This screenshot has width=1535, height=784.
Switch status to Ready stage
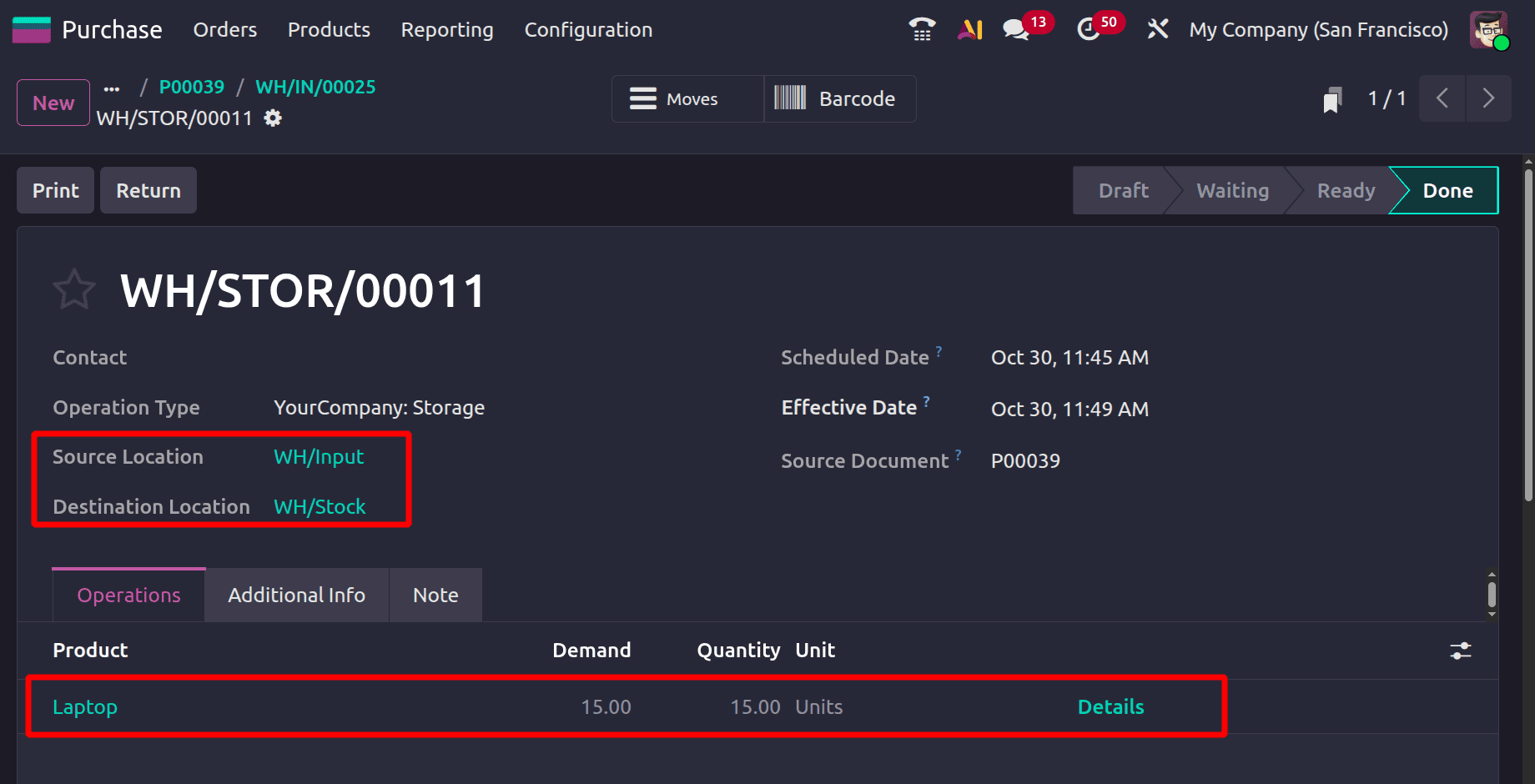pos(1346,190)
